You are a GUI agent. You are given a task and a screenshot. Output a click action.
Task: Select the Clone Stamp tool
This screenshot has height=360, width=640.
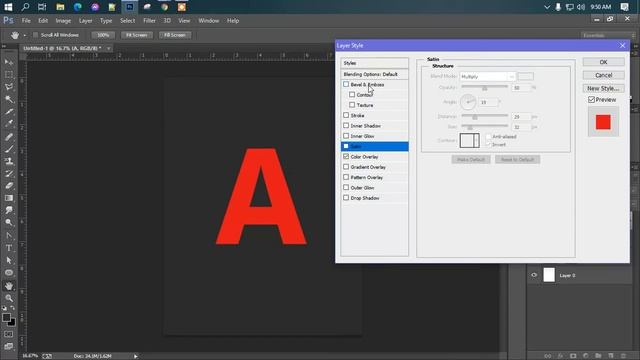[9, 161]
